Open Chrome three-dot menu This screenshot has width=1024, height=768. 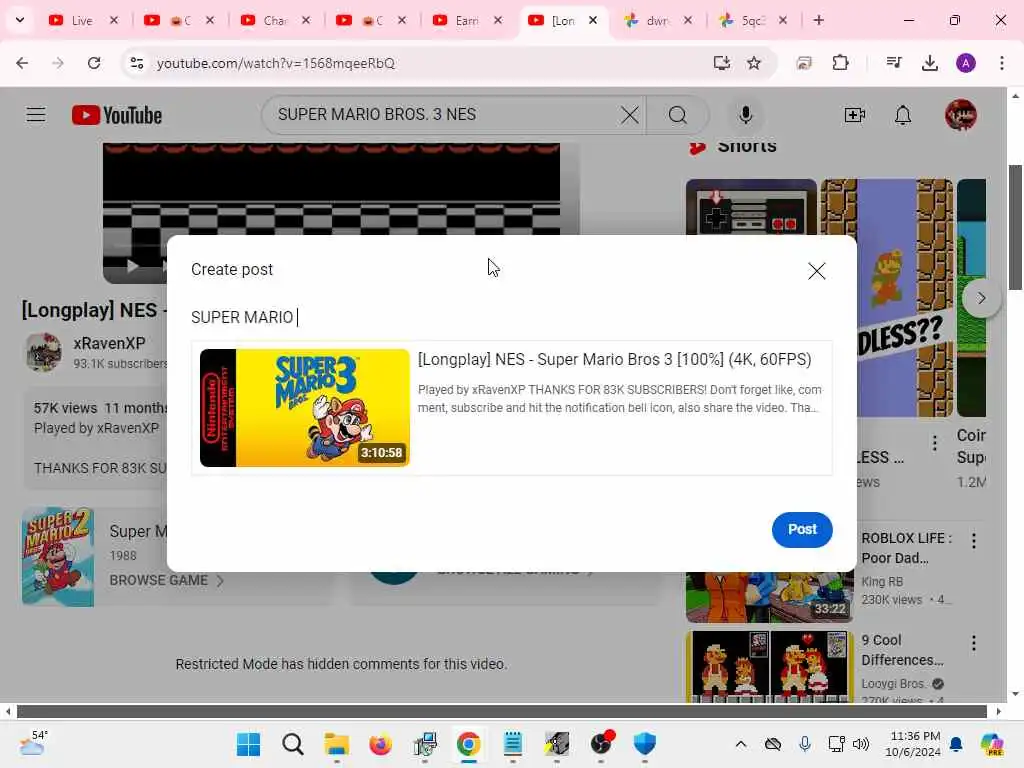pos(1002,63)
